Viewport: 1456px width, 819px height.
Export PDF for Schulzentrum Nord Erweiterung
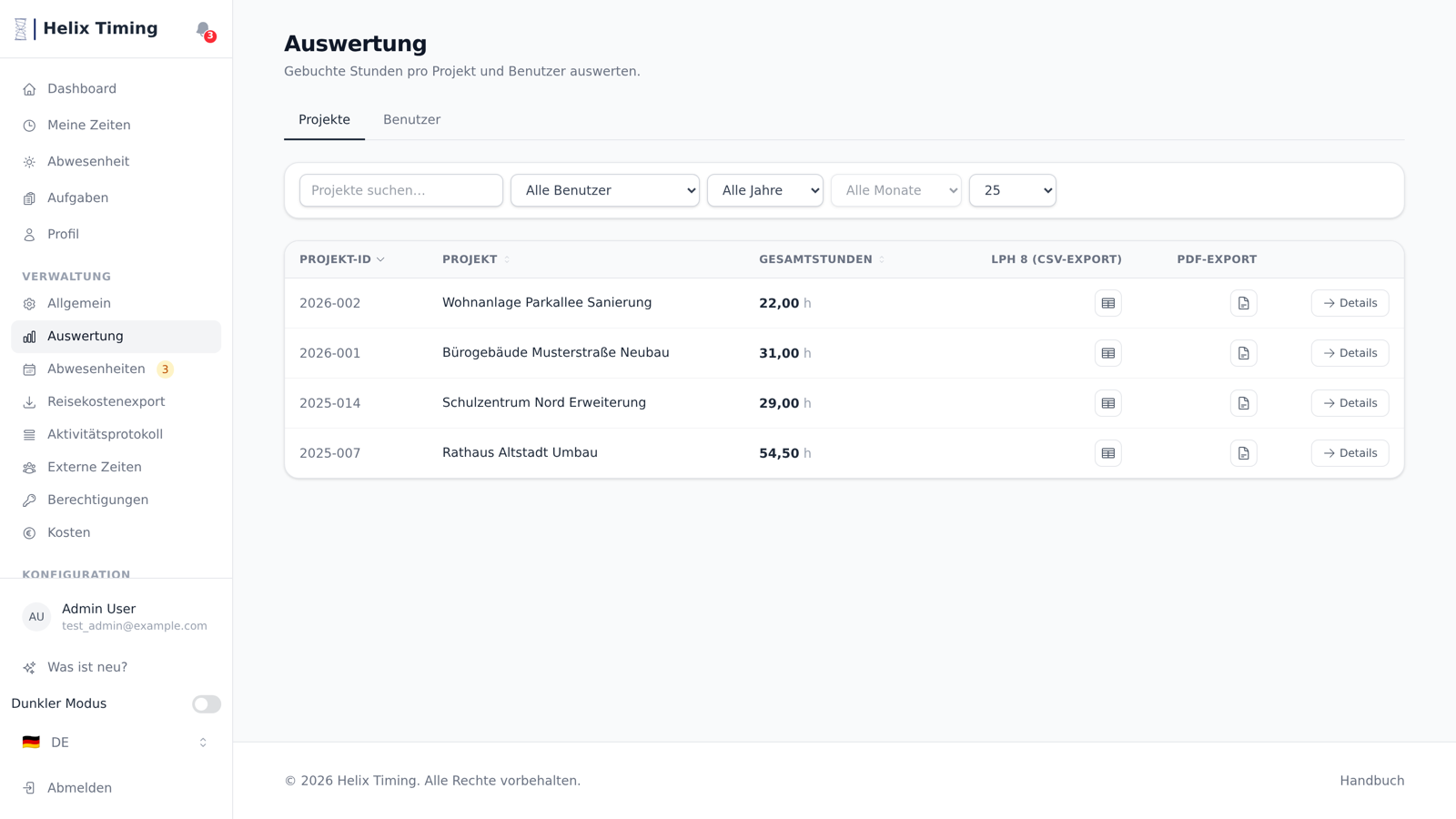1243,403
